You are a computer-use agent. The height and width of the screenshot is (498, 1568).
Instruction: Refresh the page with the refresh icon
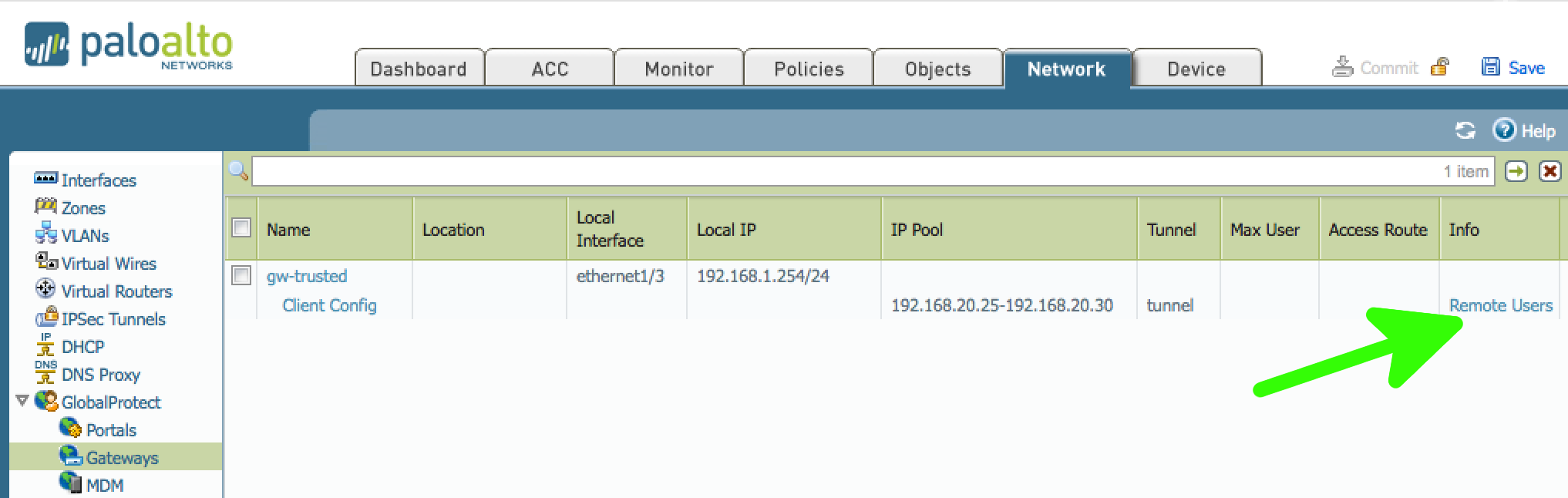[x=1465, y=130]
